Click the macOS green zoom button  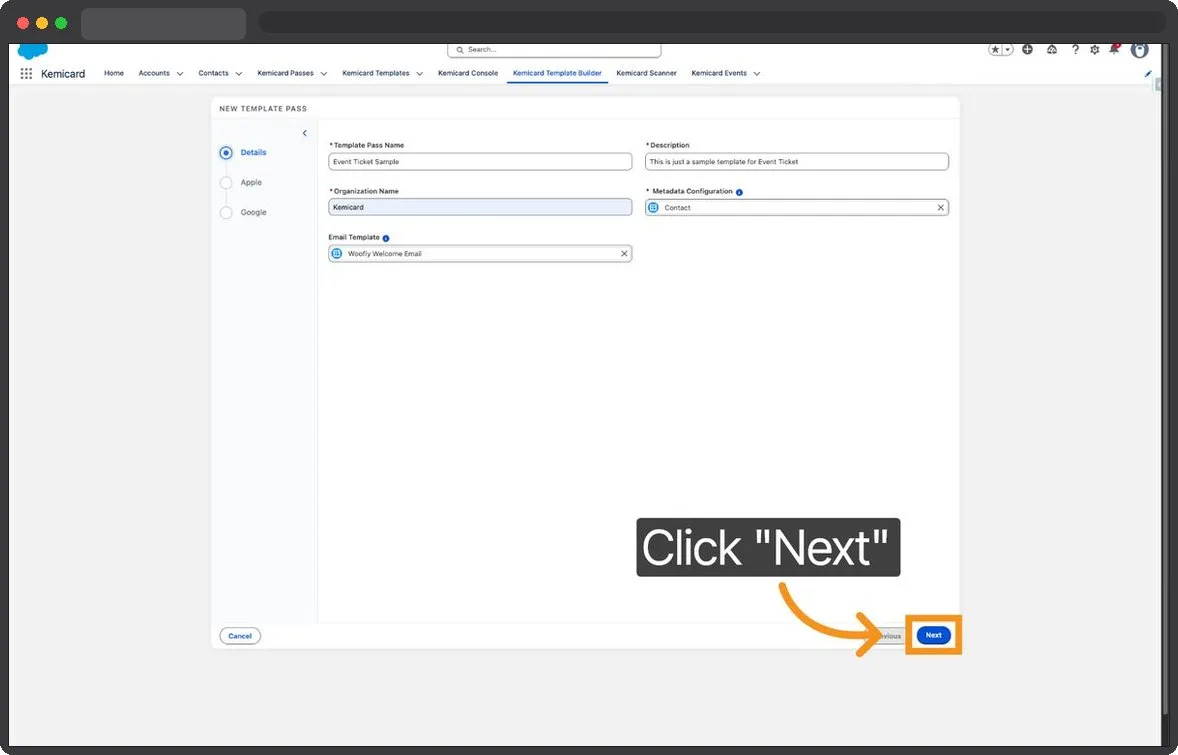click(61, 23)
